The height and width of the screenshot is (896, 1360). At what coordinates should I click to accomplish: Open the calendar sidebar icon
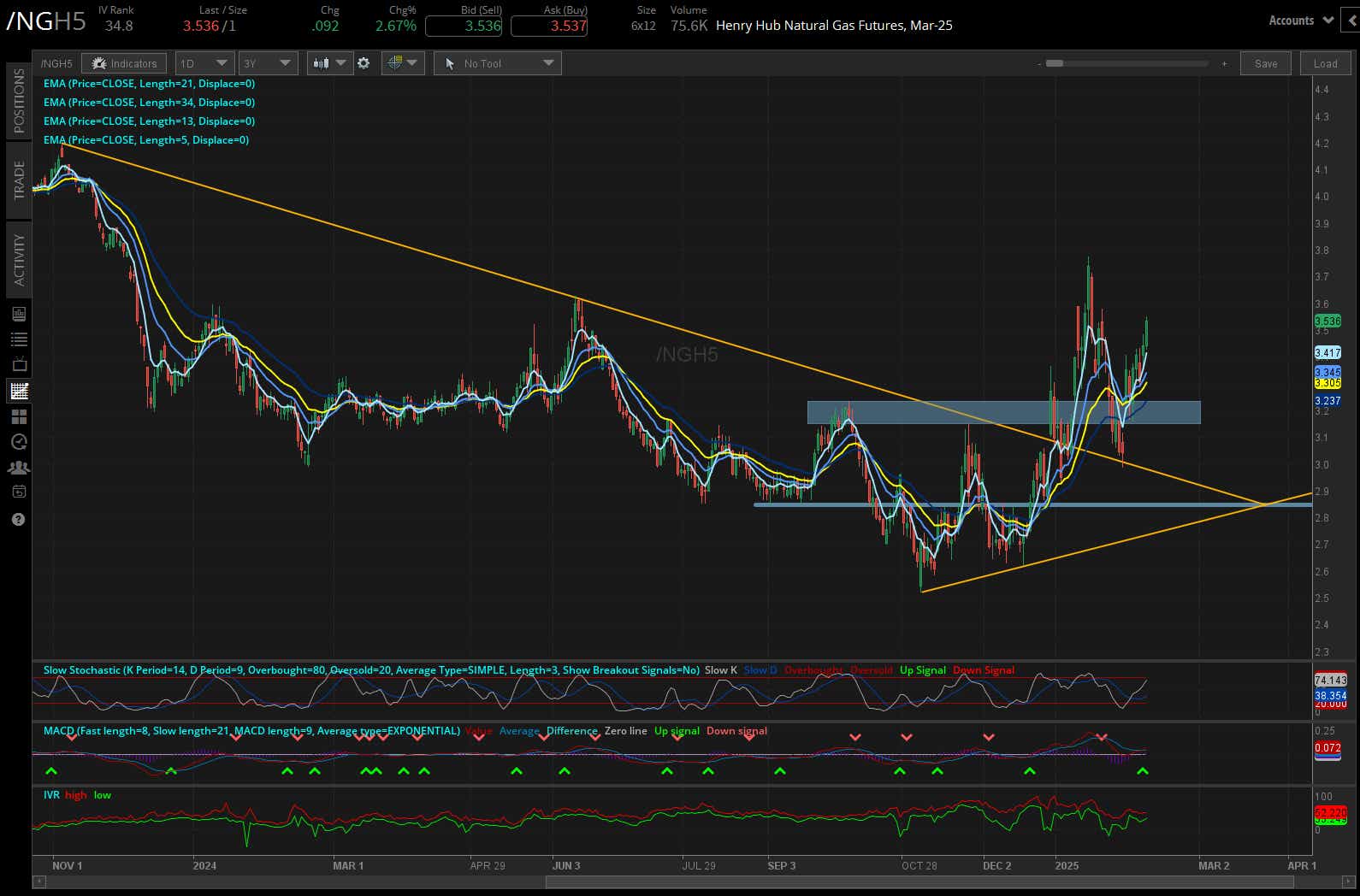pos(19,492)
